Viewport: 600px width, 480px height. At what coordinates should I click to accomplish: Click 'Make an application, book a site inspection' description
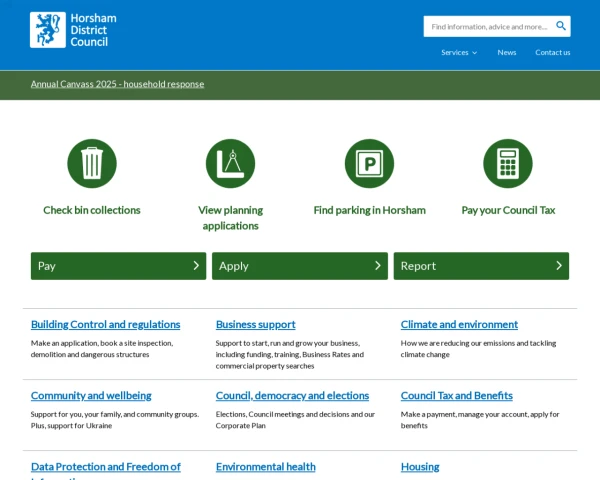[x=102, y=349]
